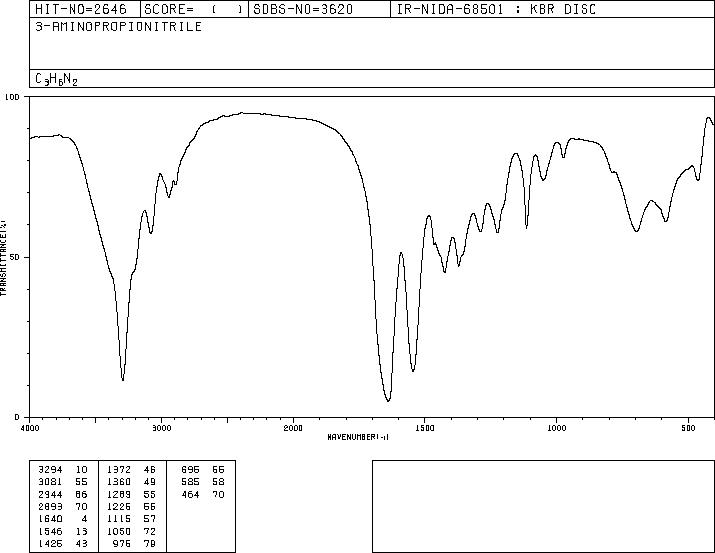Click the SDBS-NO=3620 header cell

coord(319,9)
